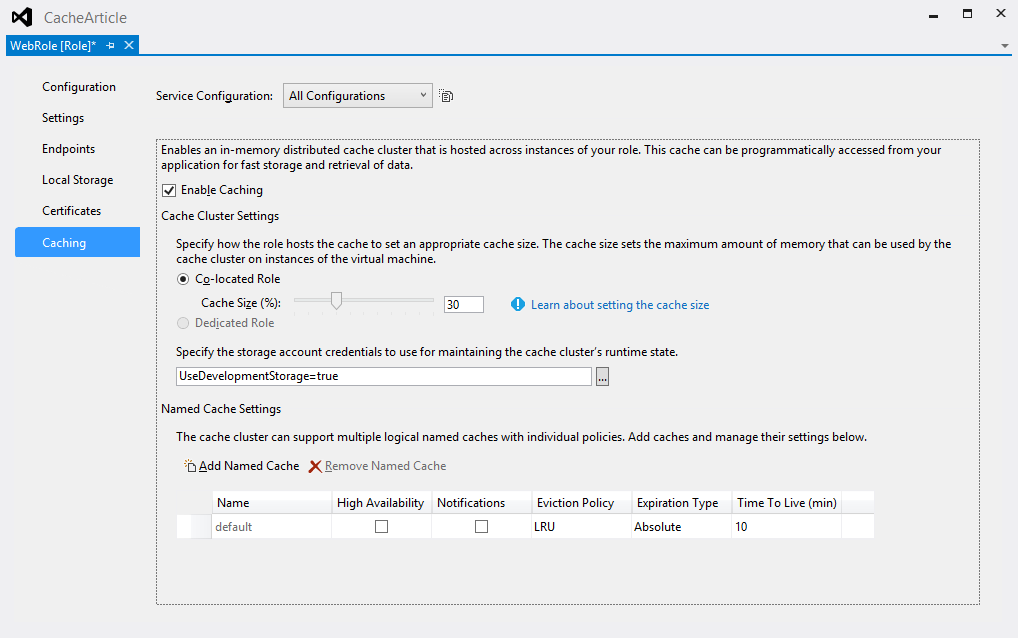Open the Service Configuration dropdown
Screen dimensions: 1018x638
(x=358, y=96)
